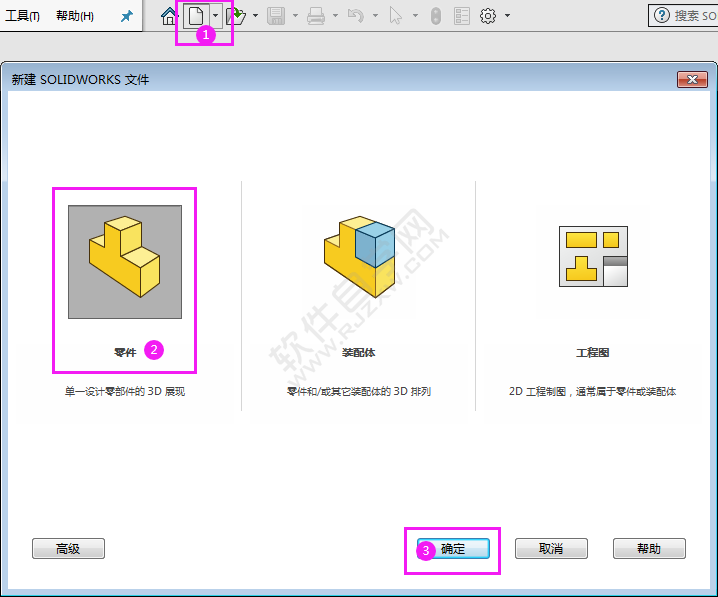Open the 工具 menu
The image size is (718, 597).
22,16
